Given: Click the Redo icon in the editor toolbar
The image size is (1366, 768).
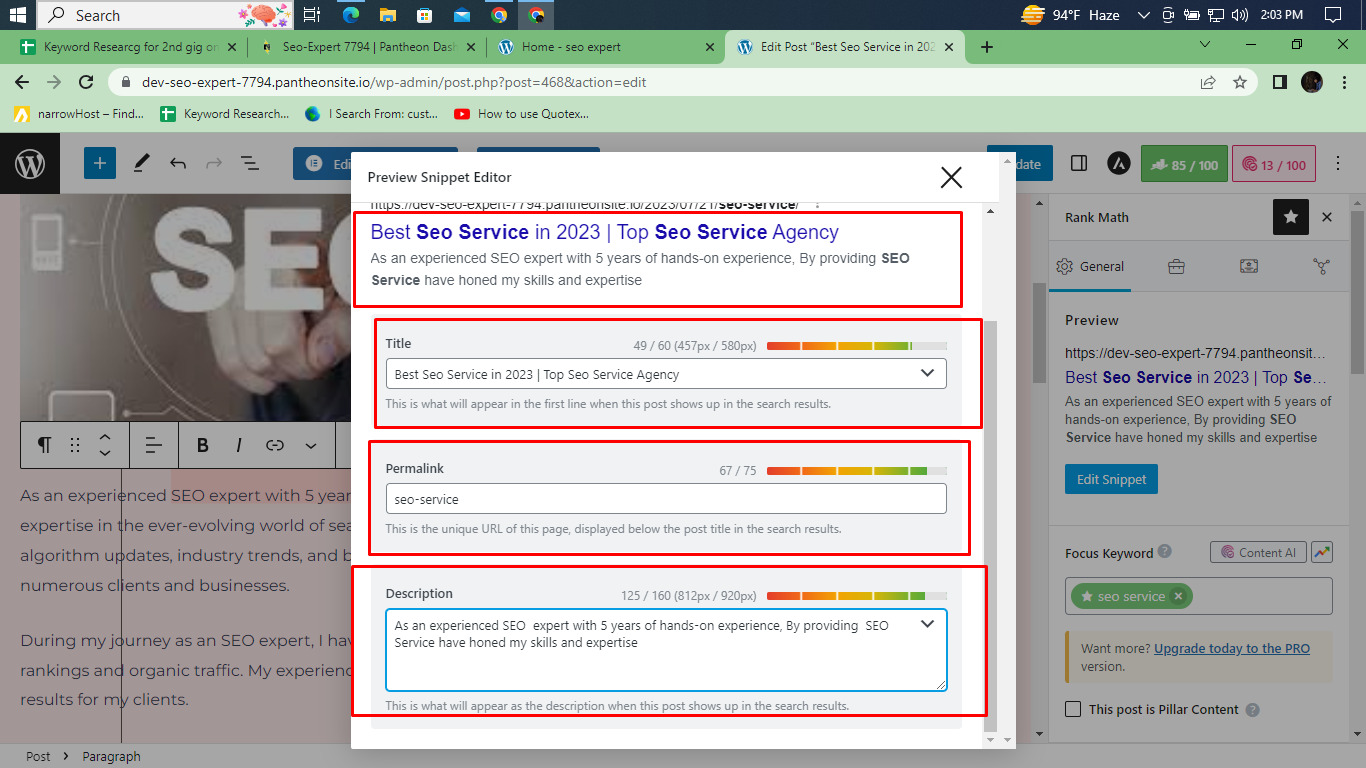Looking at the screenshot, I should (213, 163).
